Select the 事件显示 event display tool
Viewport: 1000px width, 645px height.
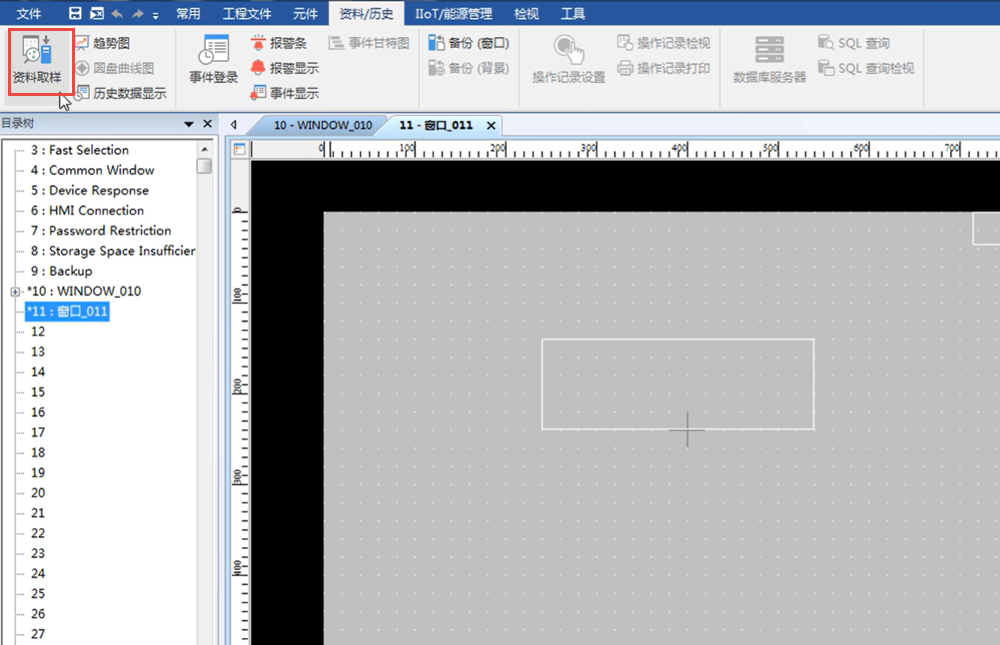284,93
